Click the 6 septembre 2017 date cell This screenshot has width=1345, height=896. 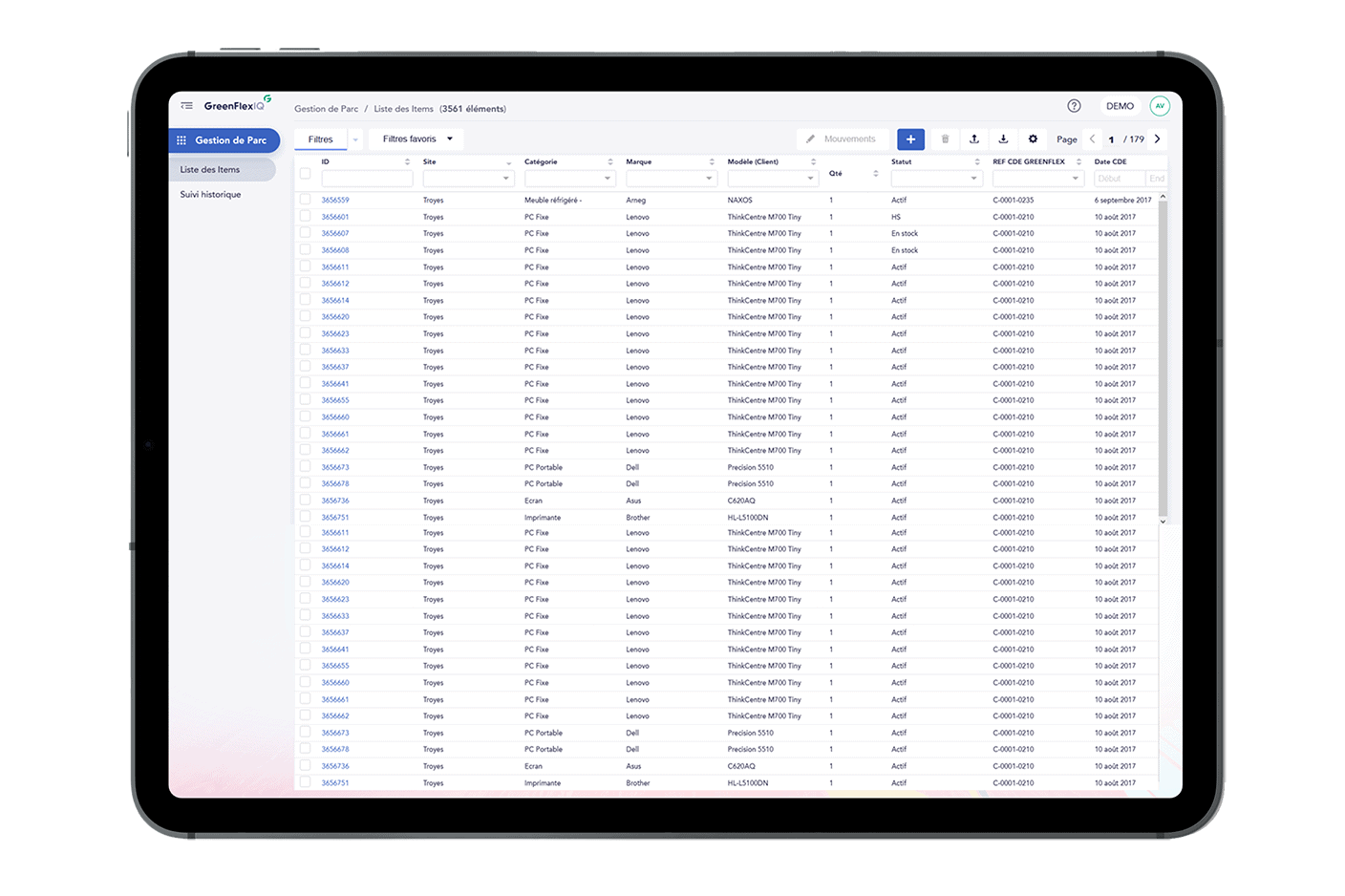(x=1123, y=201)
